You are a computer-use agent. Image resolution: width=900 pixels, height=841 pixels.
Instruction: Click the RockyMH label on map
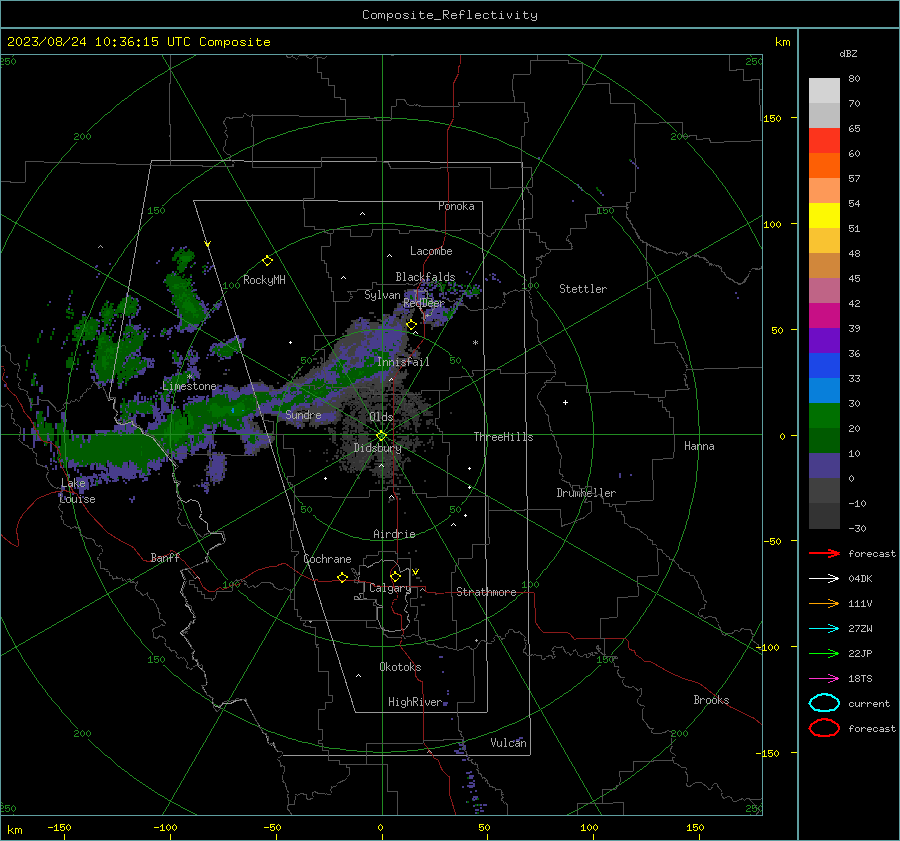click(264, 280)
